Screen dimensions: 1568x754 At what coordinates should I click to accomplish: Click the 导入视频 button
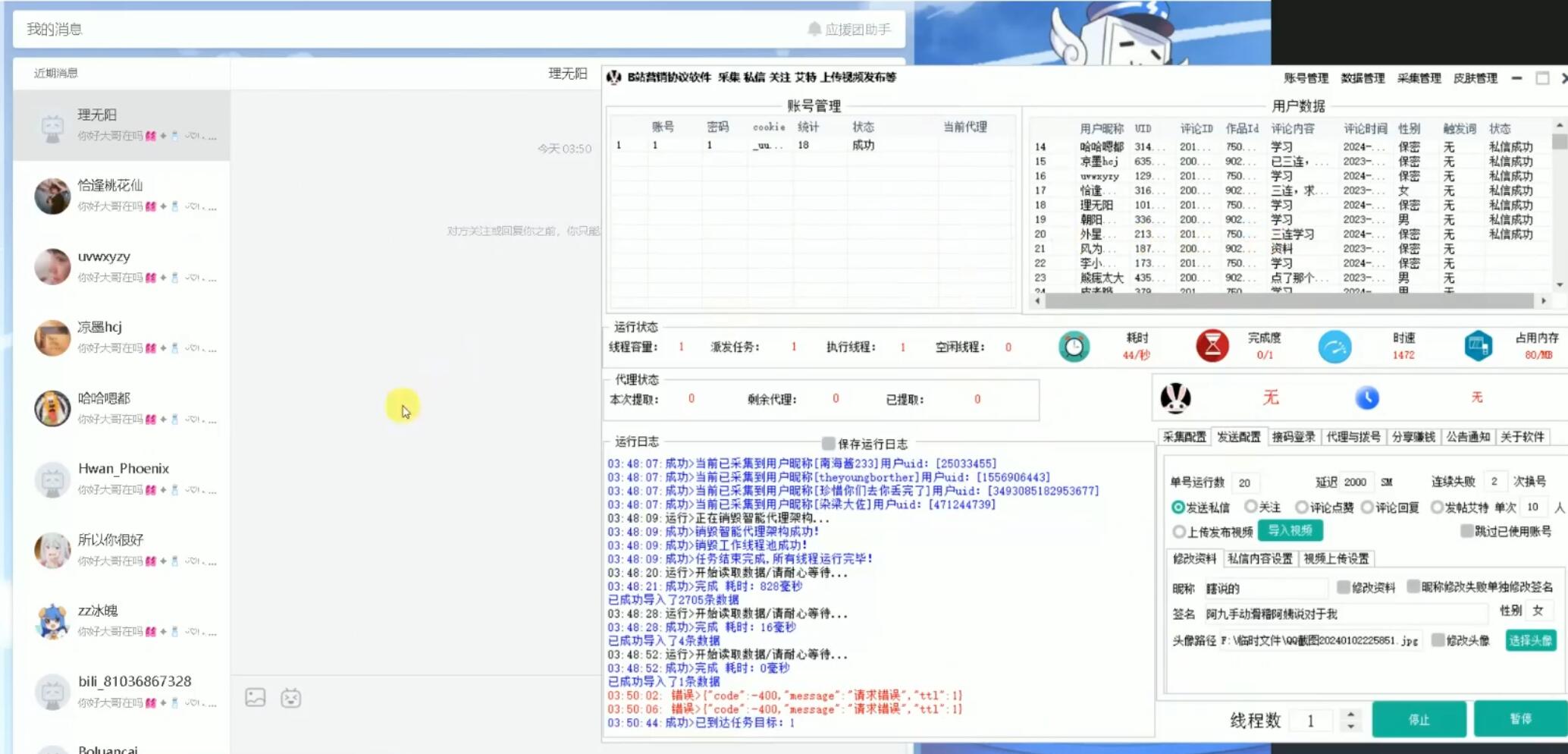click(1290, 530)
